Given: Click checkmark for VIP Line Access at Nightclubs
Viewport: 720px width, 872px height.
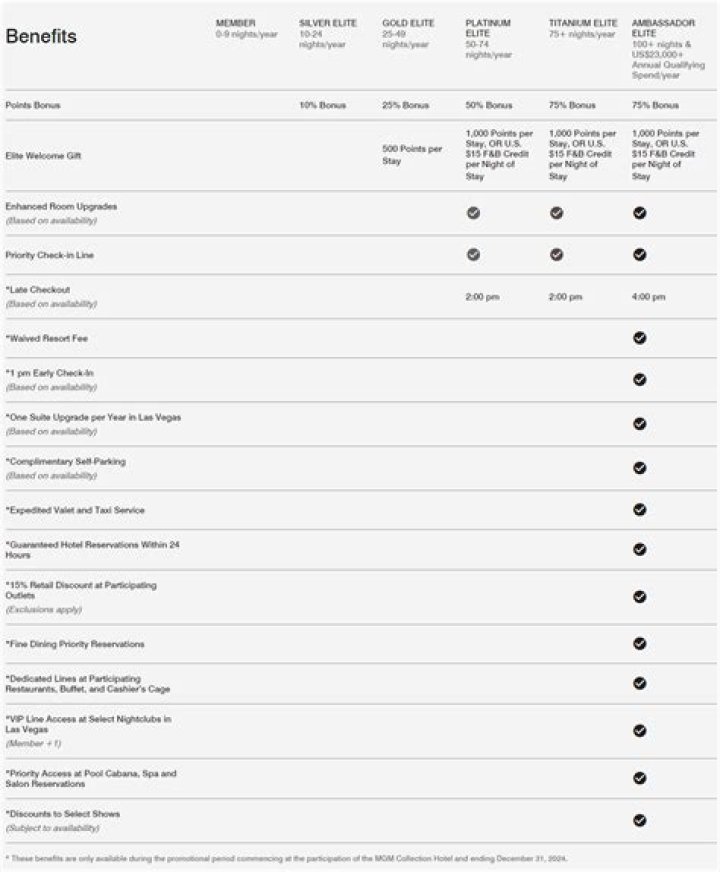Looking at the screenshot, I should point(640,731).
